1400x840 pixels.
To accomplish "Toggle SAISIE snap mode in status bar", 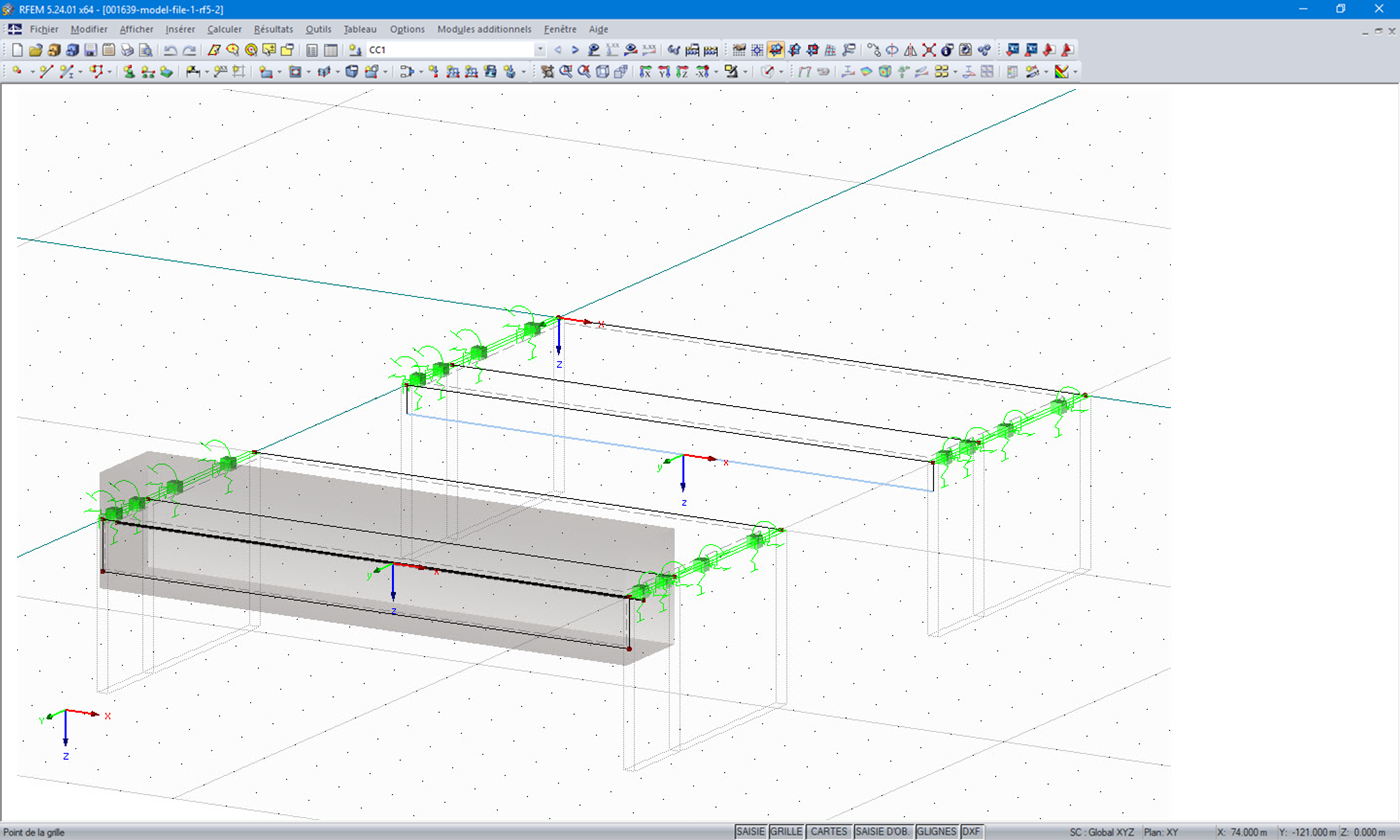I will point(750,831).
